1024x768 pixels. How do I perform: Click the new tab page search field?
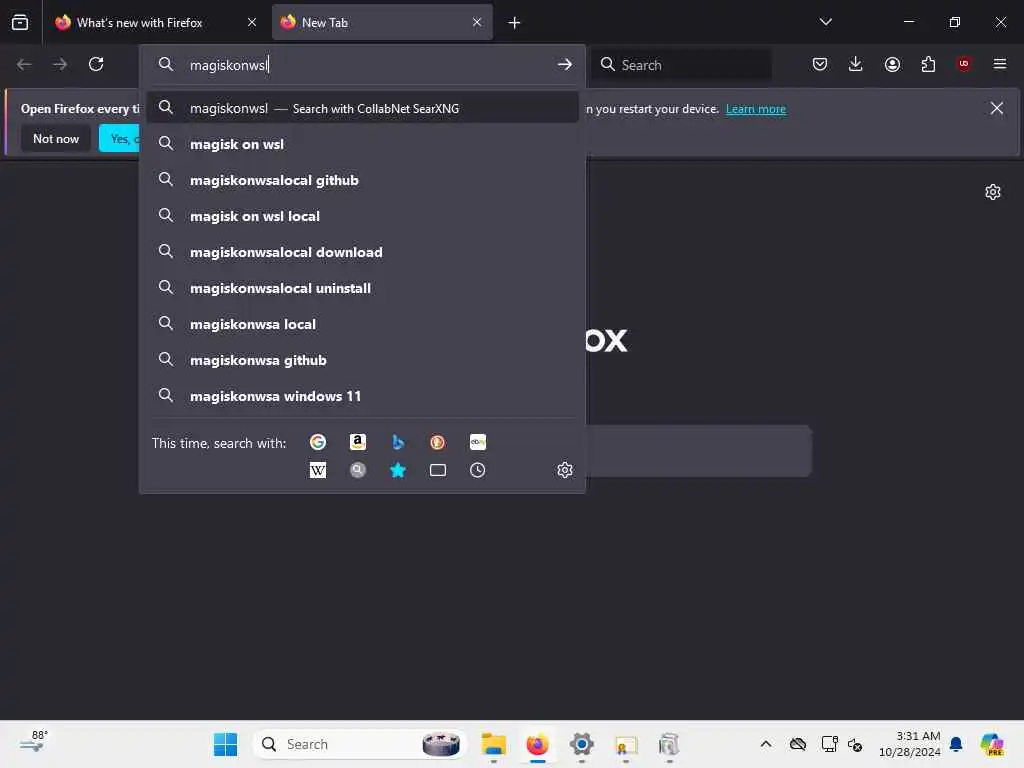click(698, 451)
